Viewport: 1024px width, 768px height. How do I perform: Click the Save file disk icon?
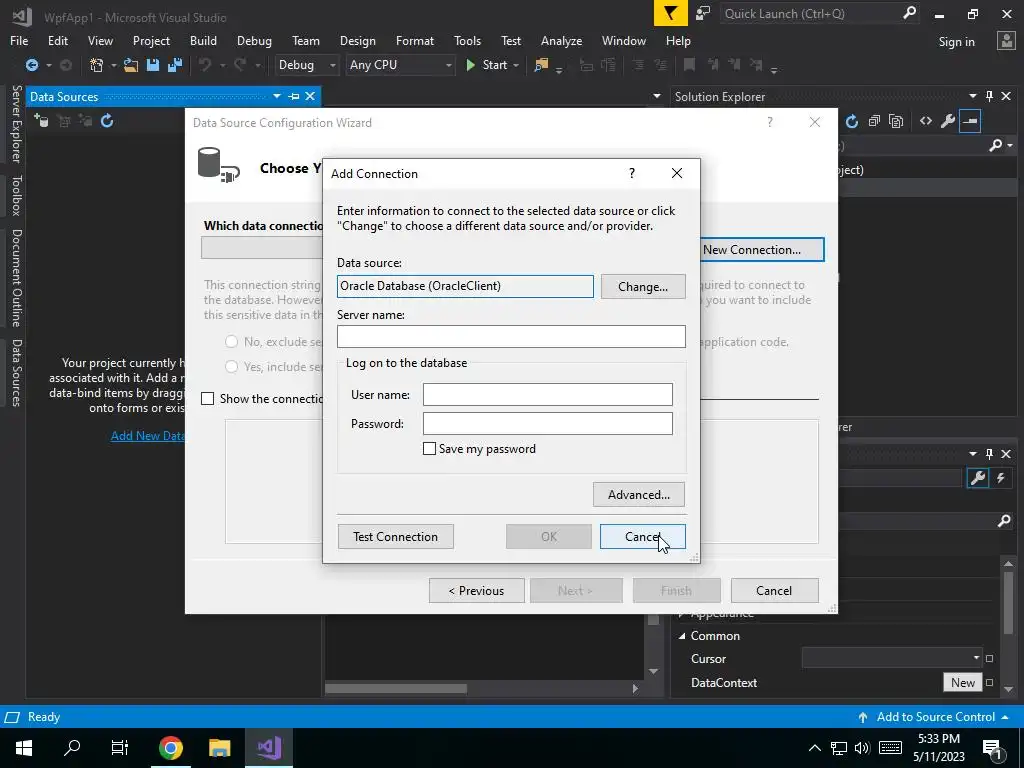tap(153, 65)
